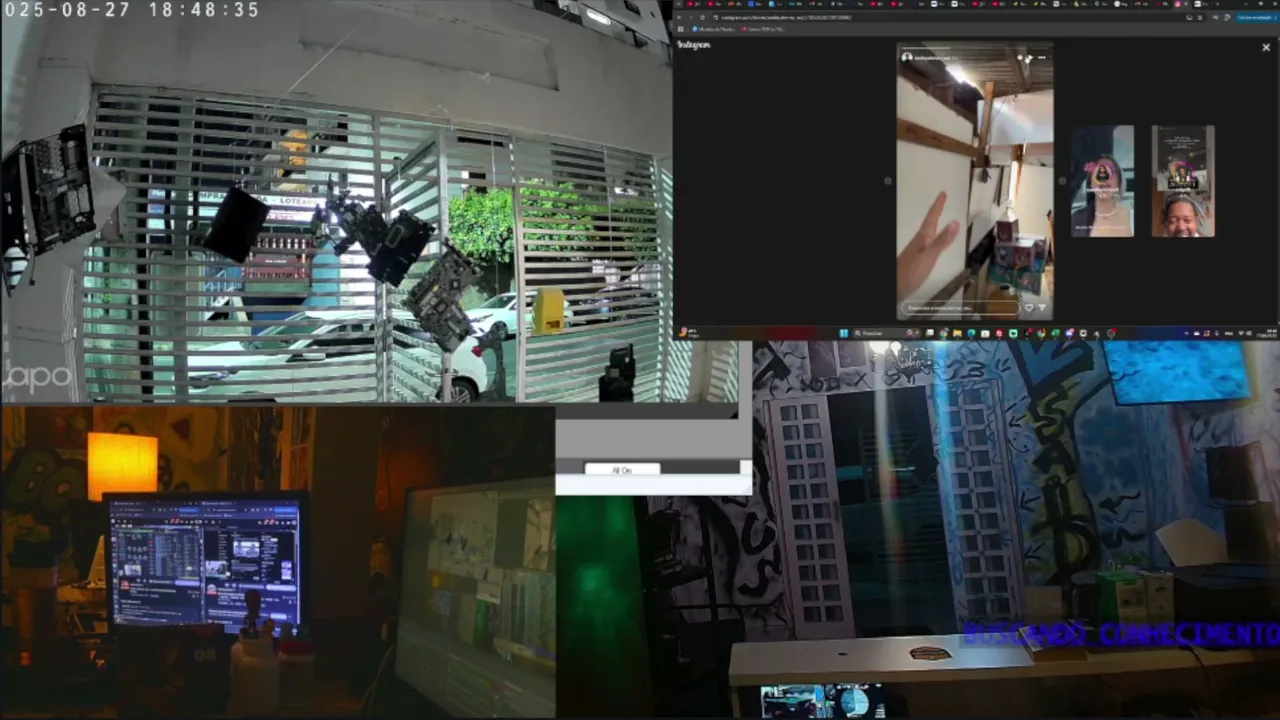The width and height of the screenshot is (1280, 720).
Task: Open the story more options menu
Action: point(1042,58)
